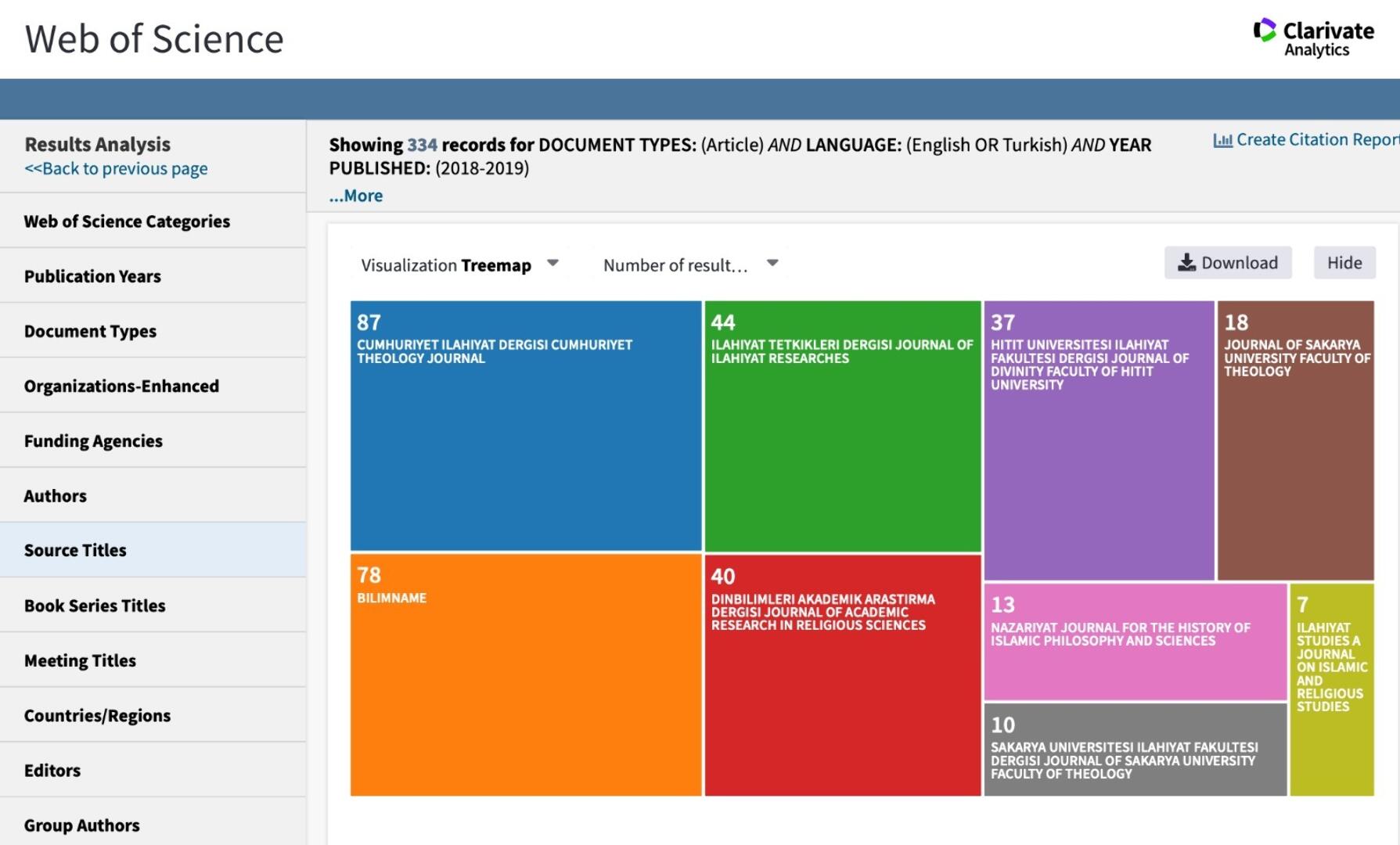Screen dimensions: 1400x845
Task: Select Publication Years in sidebar
Action: point(153,276)
